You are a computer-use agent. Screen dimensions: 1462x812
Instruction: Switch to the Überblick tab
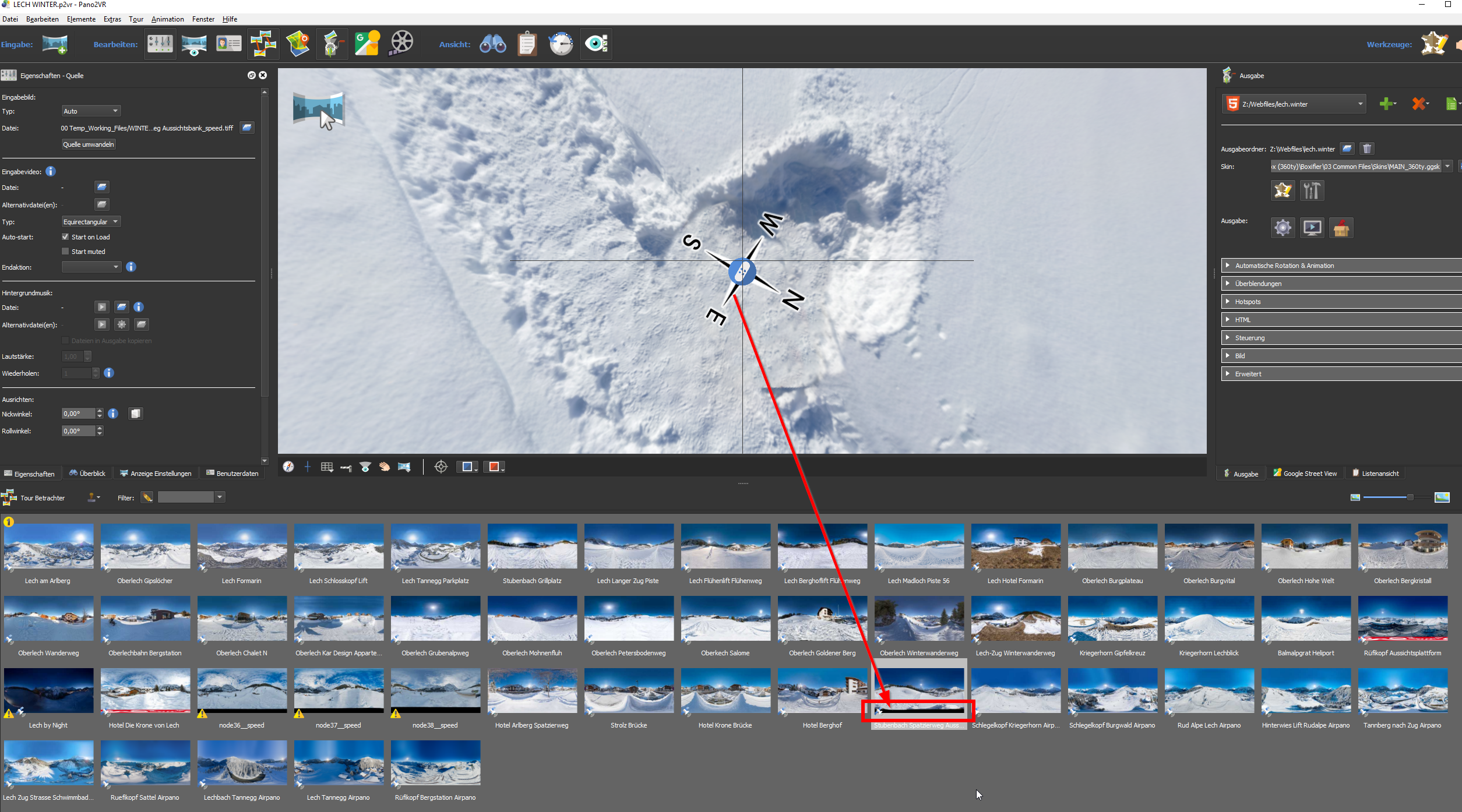[87, 473]
